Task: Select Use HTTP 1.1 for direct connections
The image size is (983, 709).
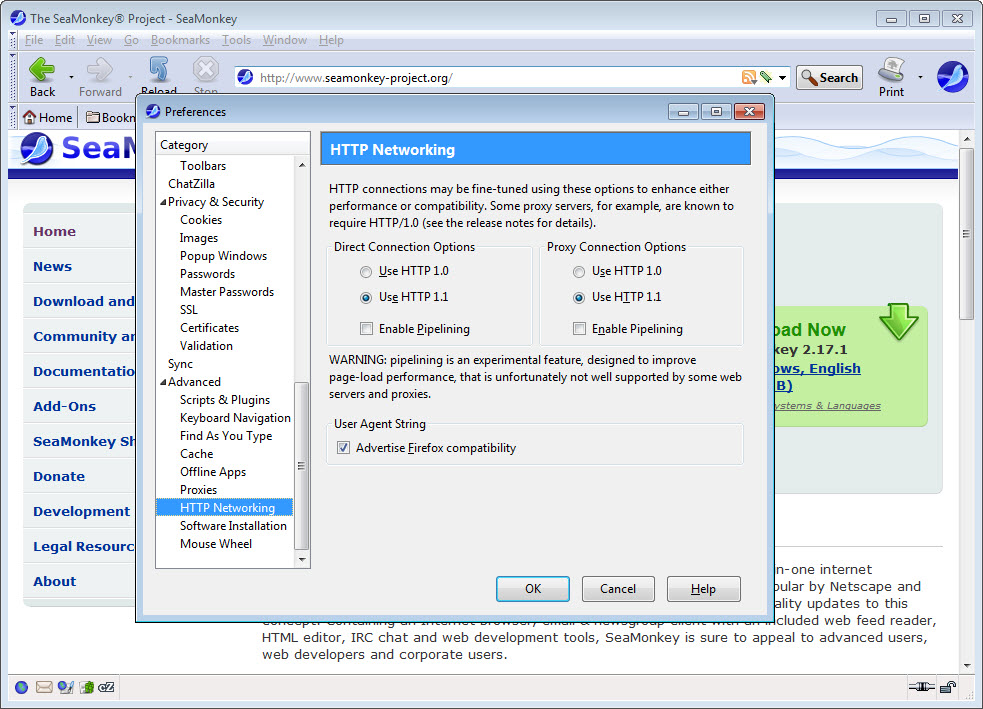Action: tap(365, 297)
